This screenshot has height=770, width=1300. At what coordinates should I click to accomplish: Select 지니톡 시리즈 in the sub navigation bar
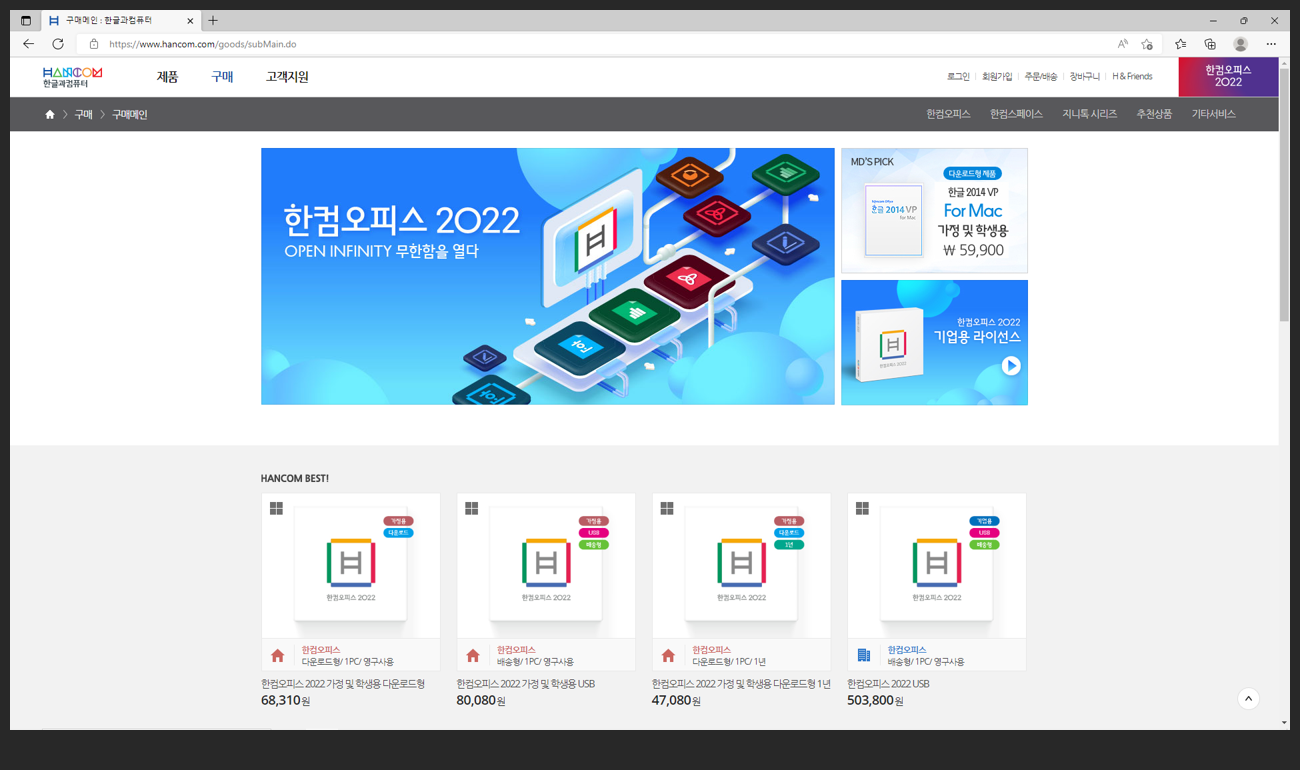click(1089, 114)
